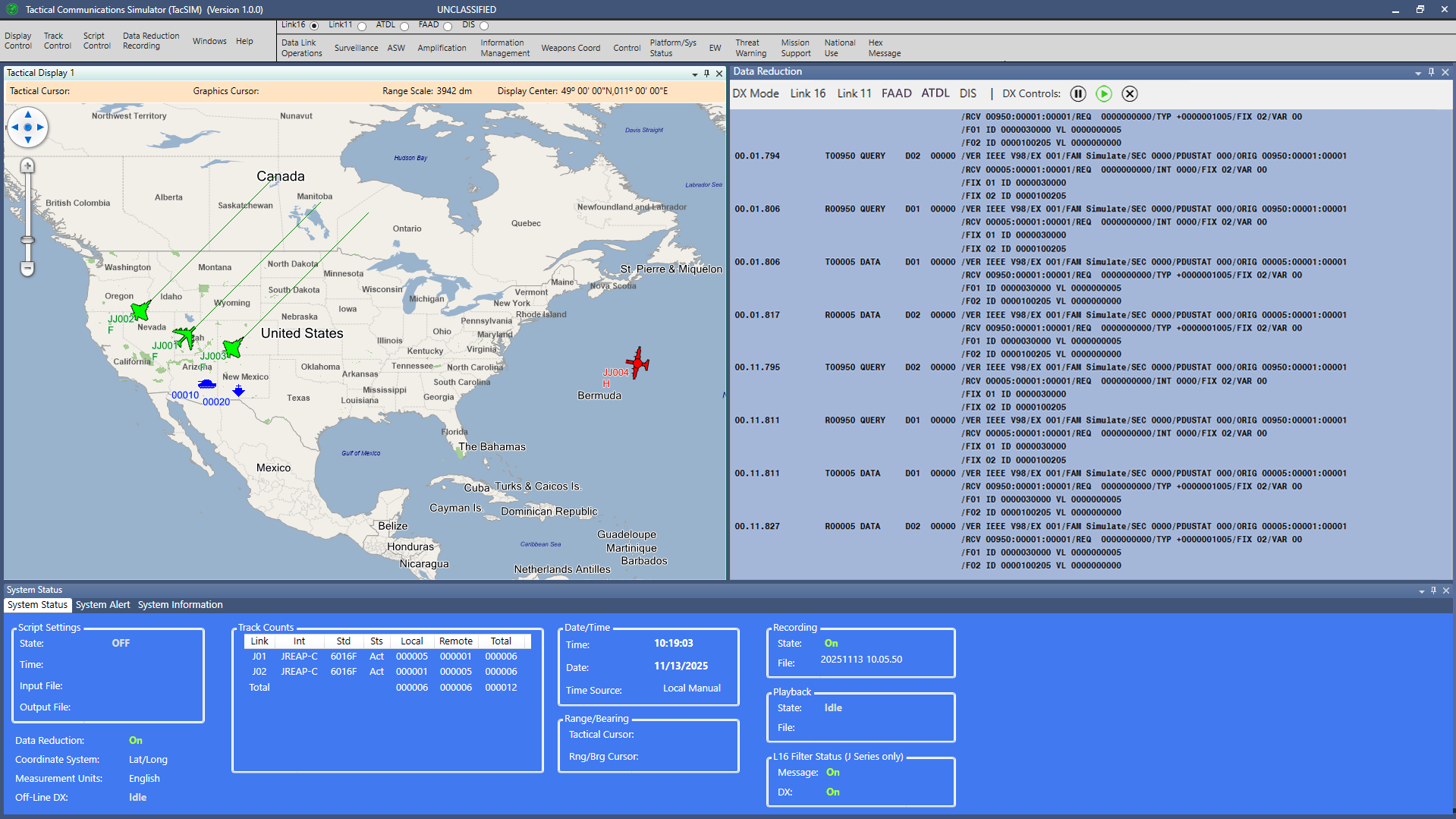Click the FAAD button in Data Reduction
The width and height of the screenshot is (1456, 819).
tap(896, 93)
